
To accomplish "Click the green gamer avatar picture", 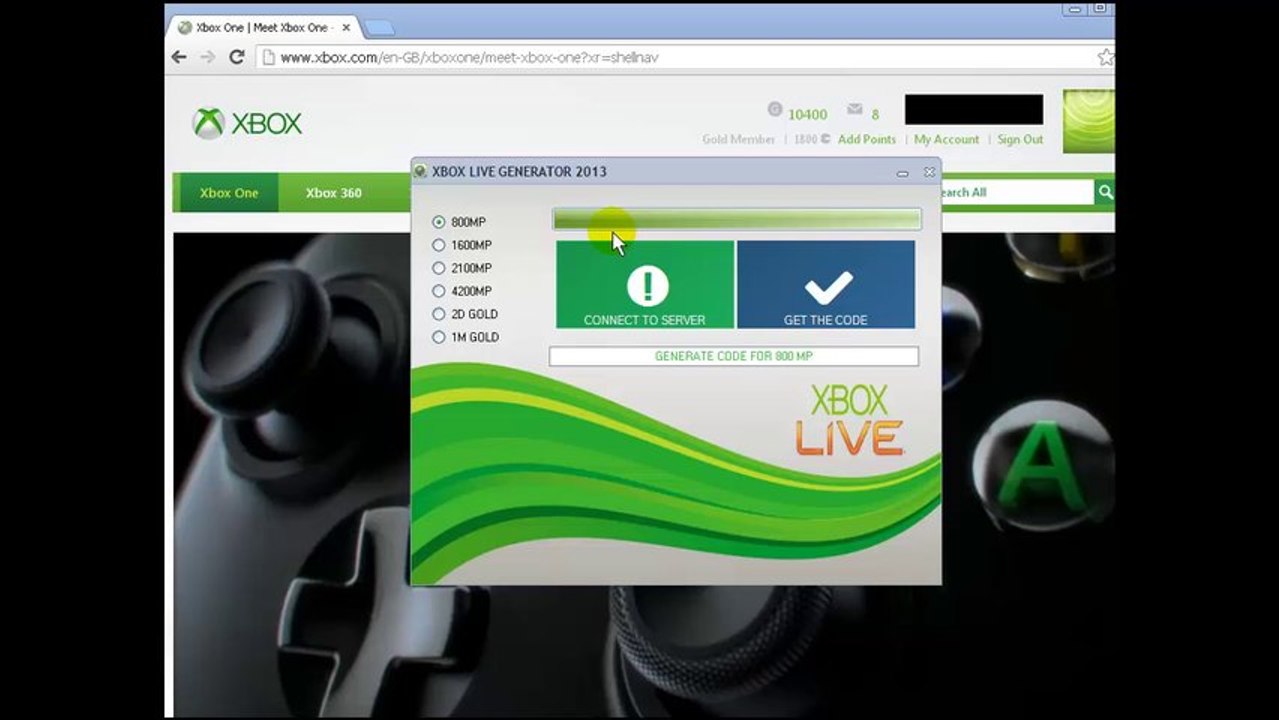I will pyautogui.click(x=1089, y=121).
